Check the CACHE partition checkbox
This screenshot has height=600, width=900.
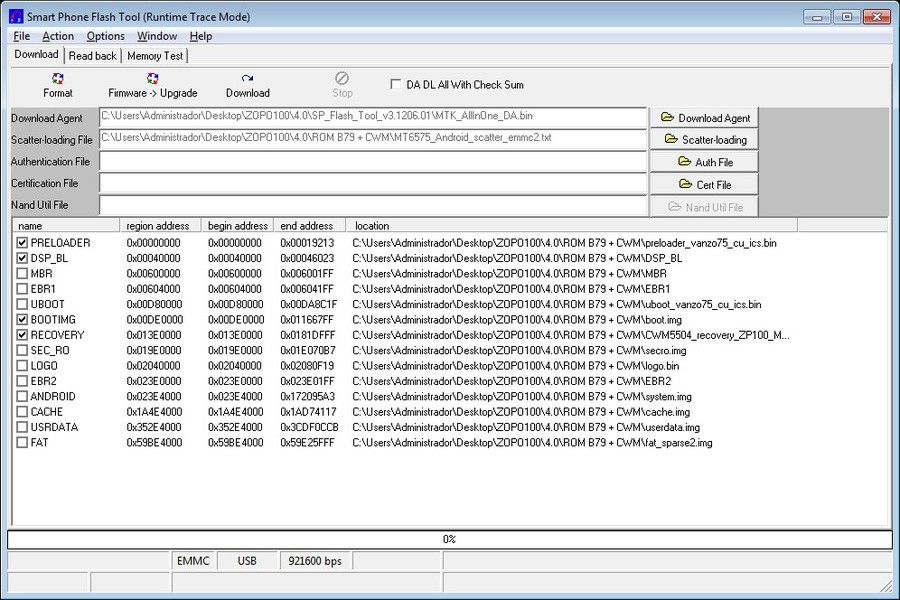tap(22, 412)
